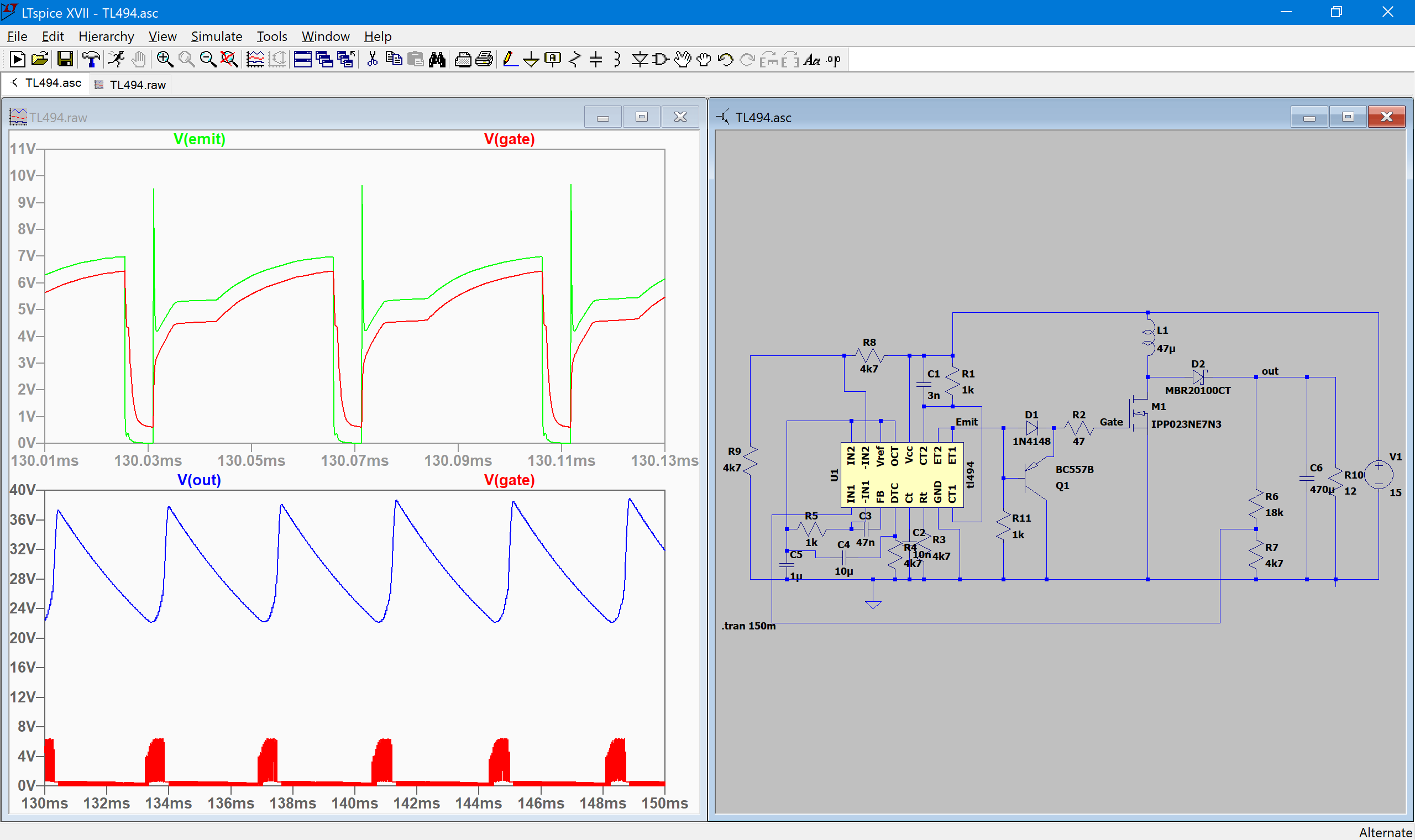1415x840 pixels.
Task: Select the Cut scissors tool
Action: [x=372, y=60]
